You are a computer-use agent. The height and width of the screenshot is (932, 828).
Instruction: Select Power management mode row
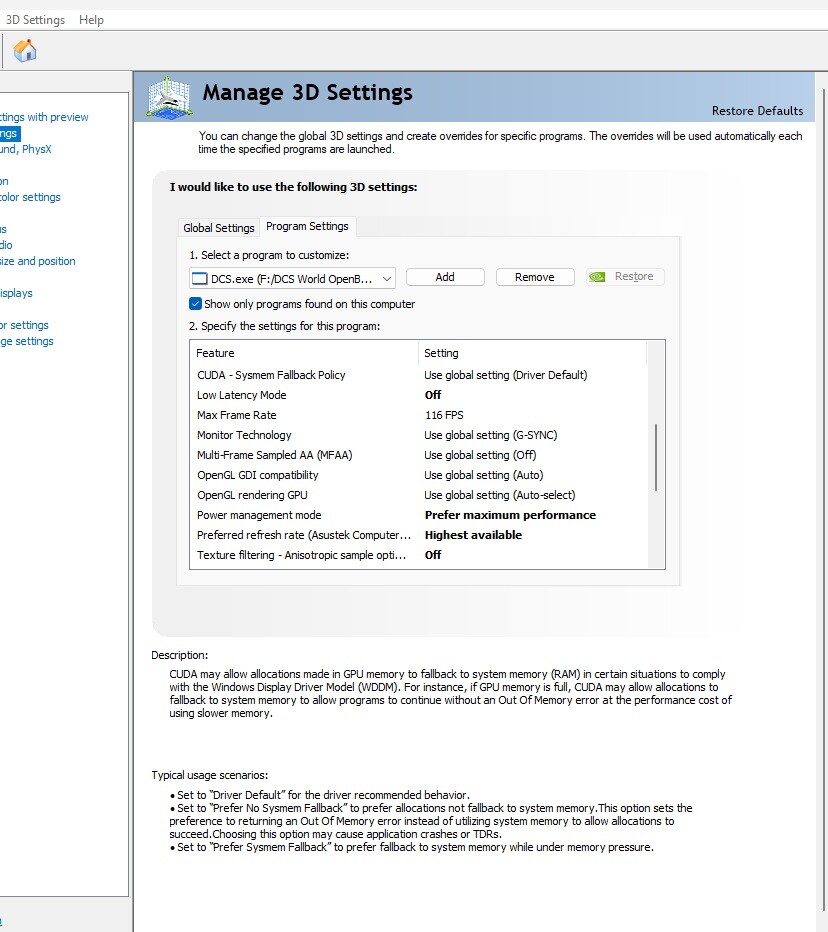tap(418, 515)
